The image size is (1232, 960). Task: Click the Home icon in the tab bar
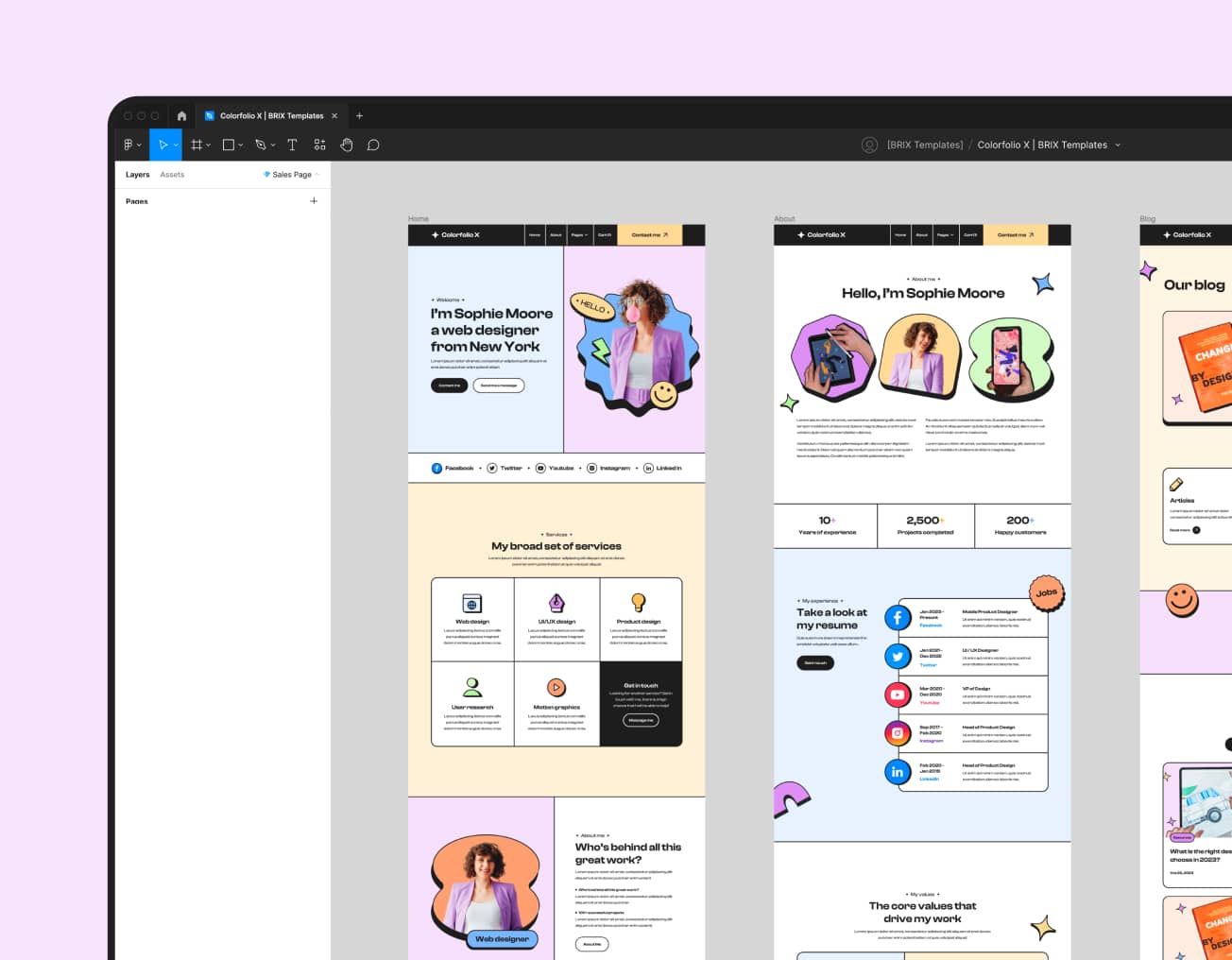(180, 115)
